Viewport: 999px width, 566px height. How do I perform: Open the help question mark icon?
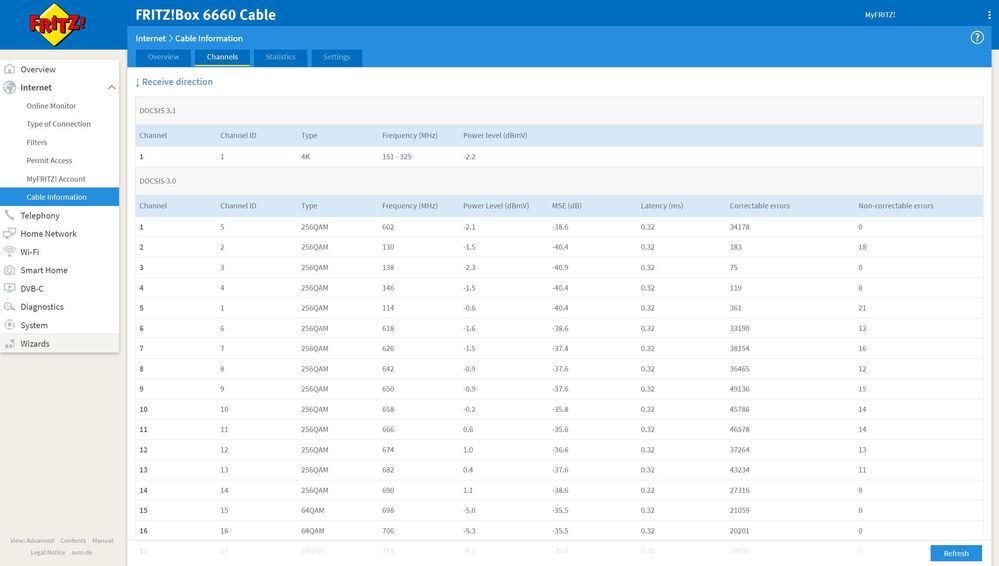[x=977, y=37]
